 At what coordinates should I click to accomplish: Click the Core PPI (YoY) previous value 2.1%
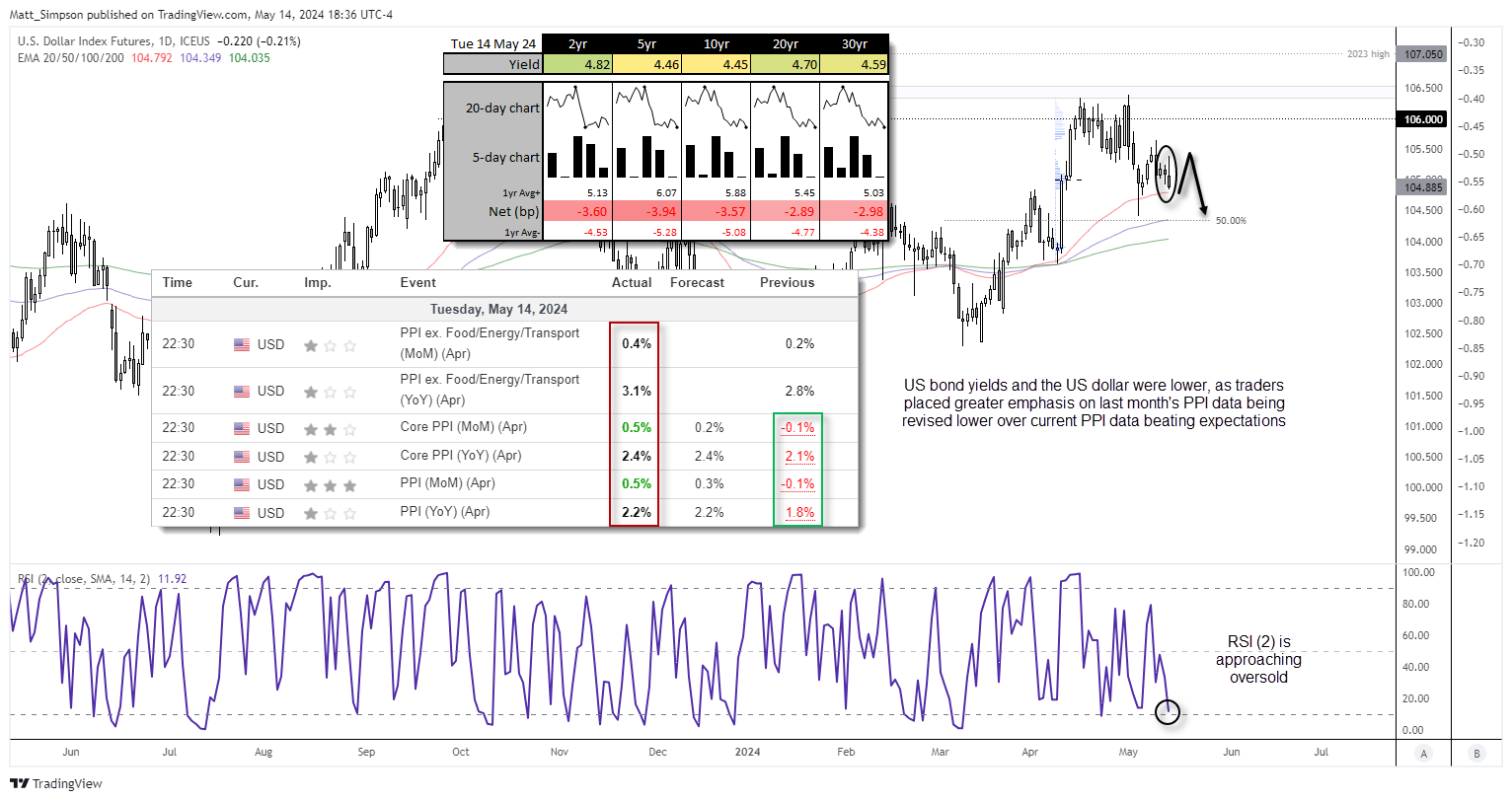click(798, 456)
